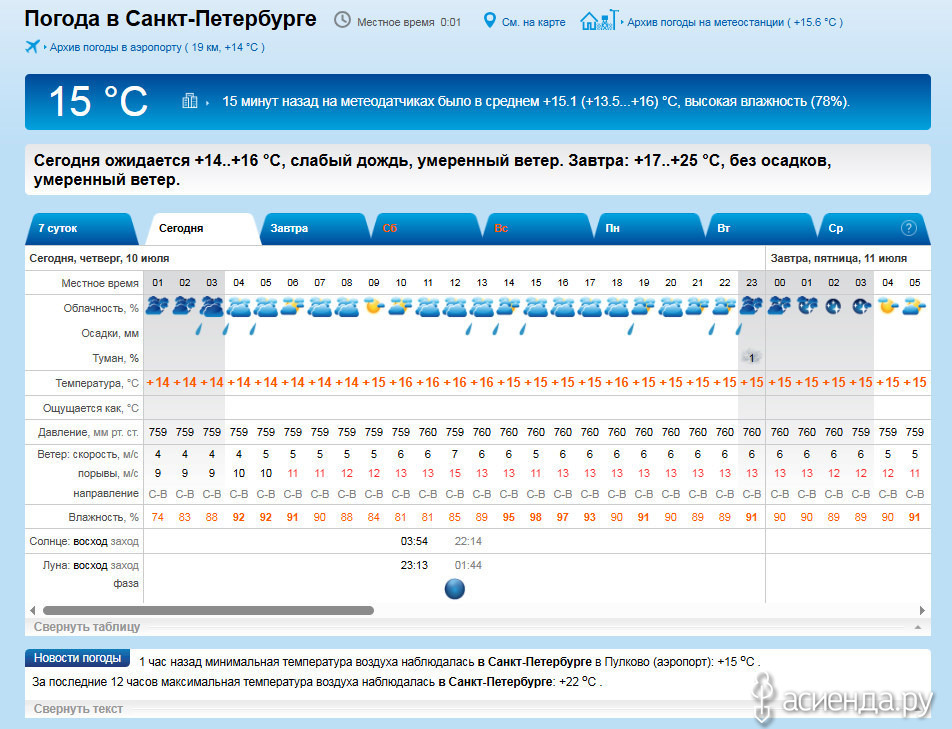Click the moon phase icon
Image resolution: width=952 pixels, height=729 pixels.
point(455,589)
